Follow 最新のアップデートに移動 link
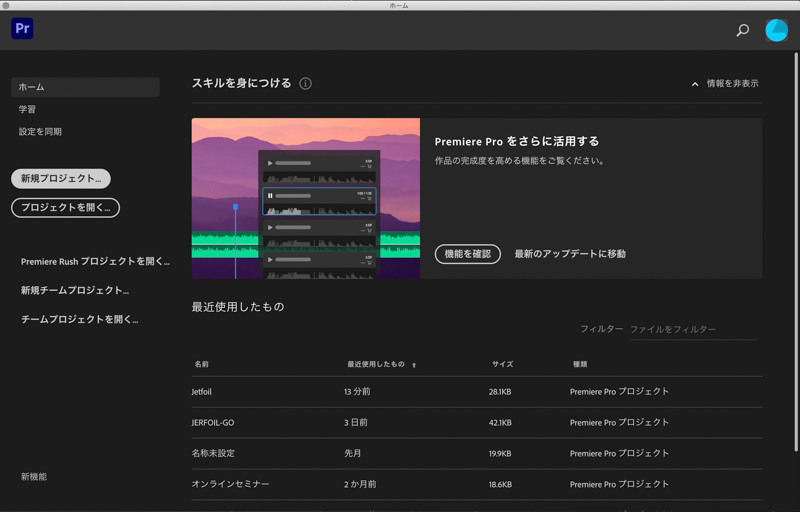Screen dimensions: 800x512 [570, 254]
